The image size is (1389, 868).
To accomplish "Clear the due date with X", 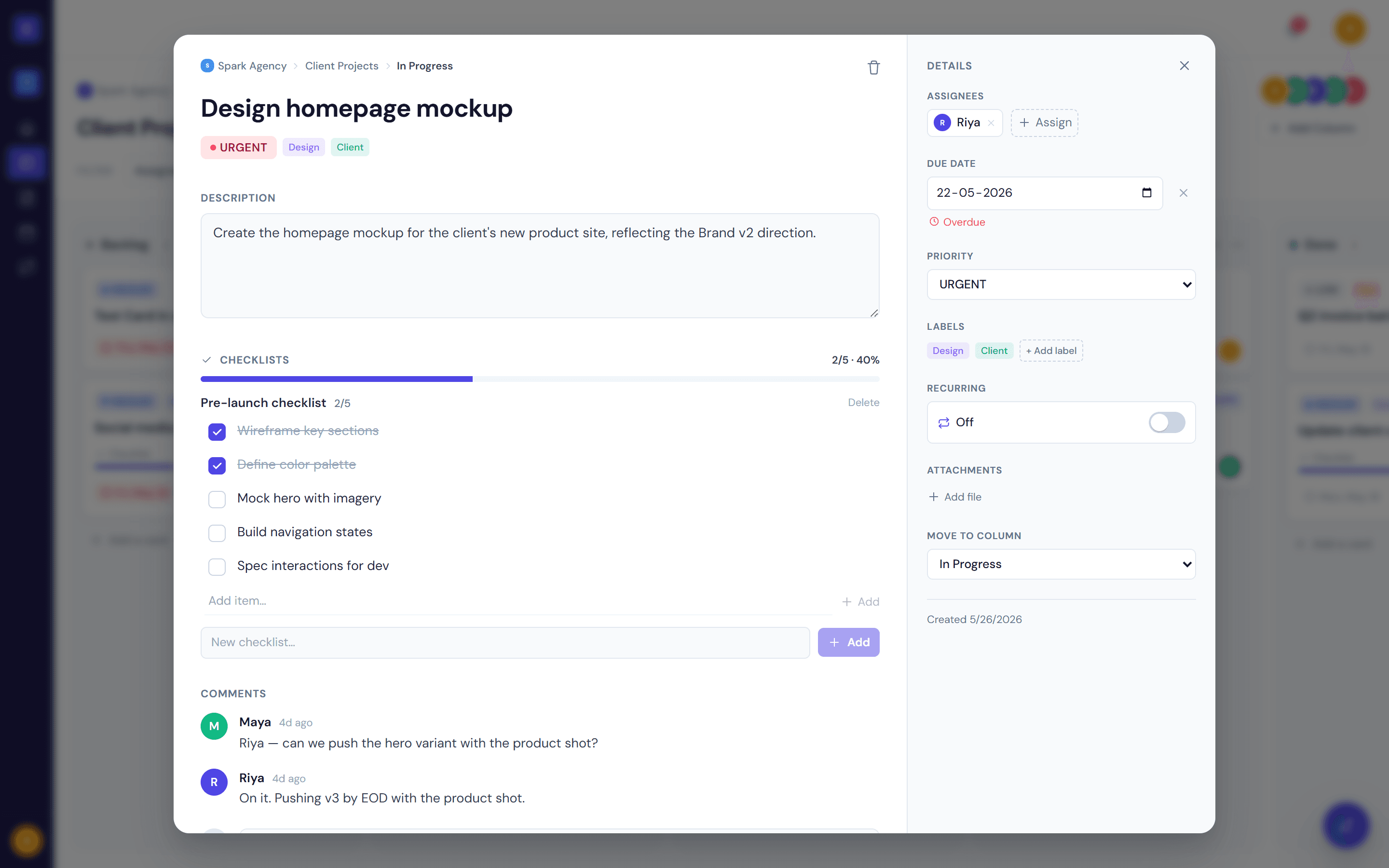I will point(1183,193).
